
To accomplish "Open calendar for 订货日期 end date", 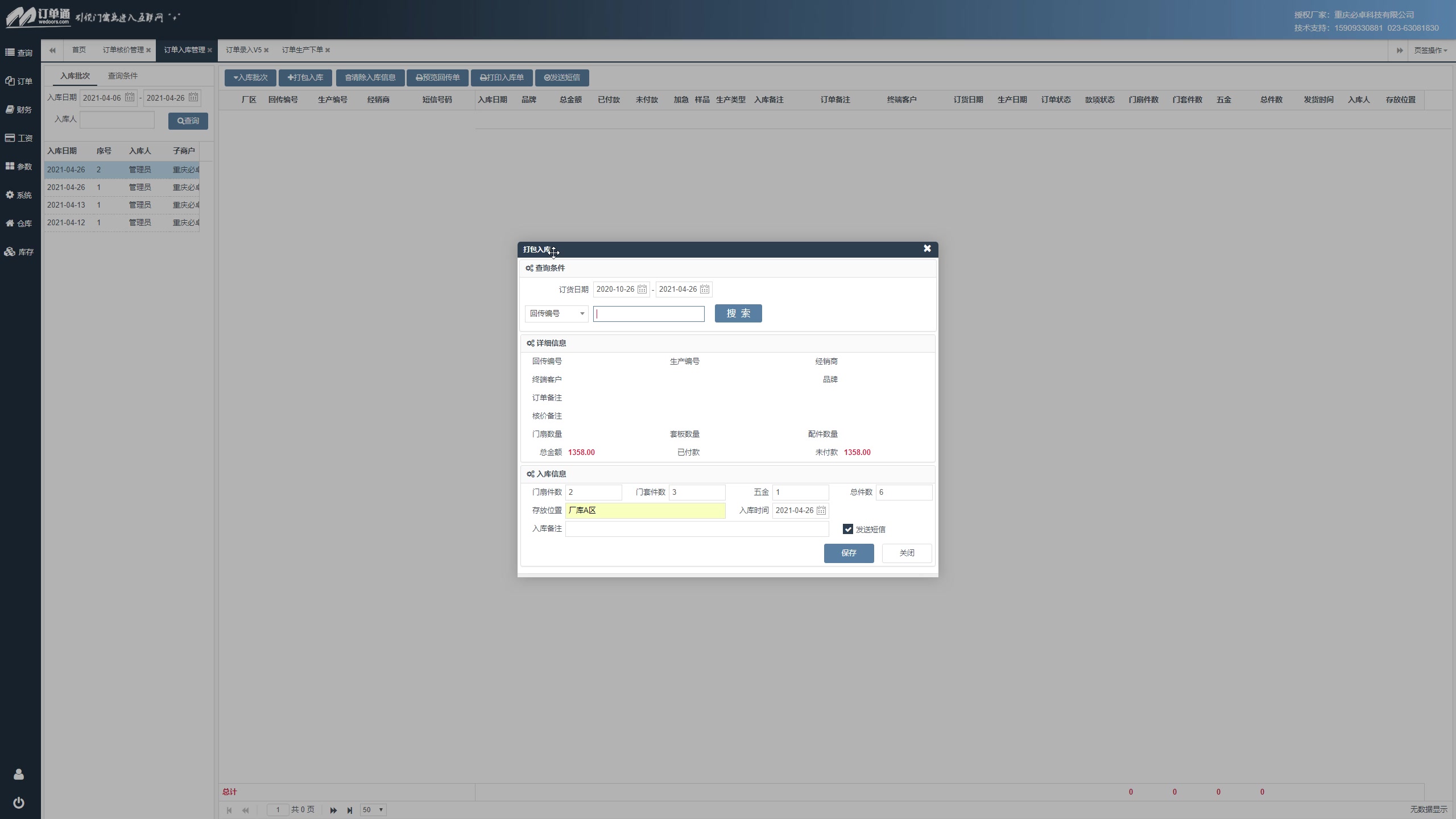I will tap(705, 289).
